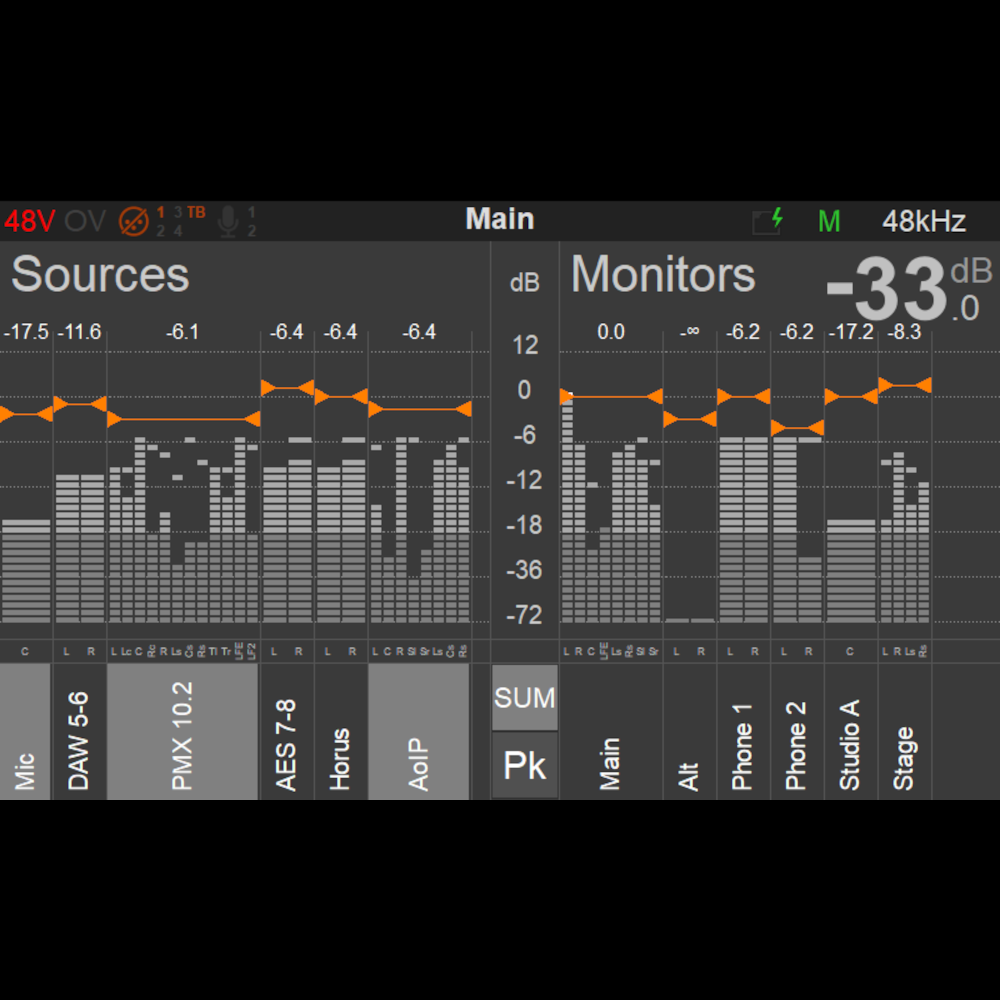Screen dimensions: 1000x1000
Task: Click the Stage orange level marker
Action: [x=905, y=385]
